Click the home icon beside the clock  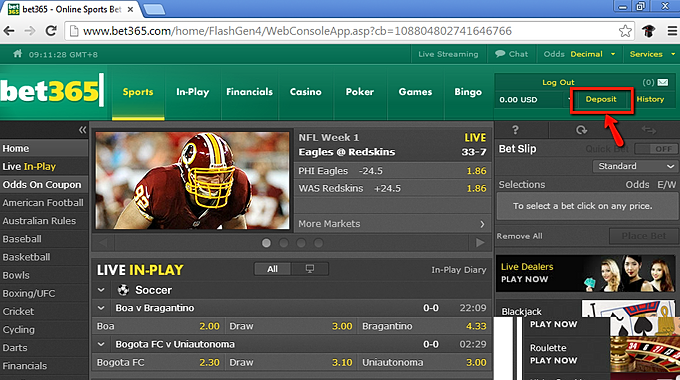[17, 54]
